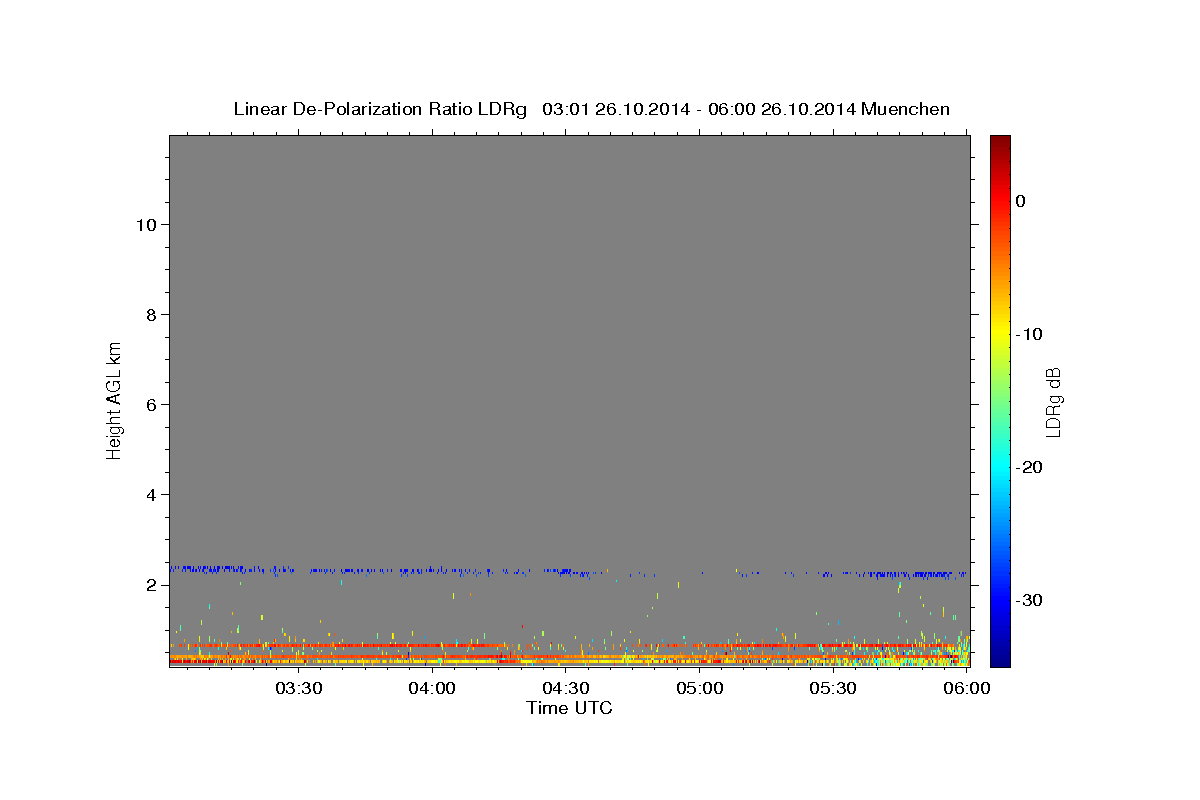Image resolution: width=1200 pixels, height=800 pixels.
Task: Click the plot title "Linear De-Polarization Ratio LDRg"
Action: (380, 109)
